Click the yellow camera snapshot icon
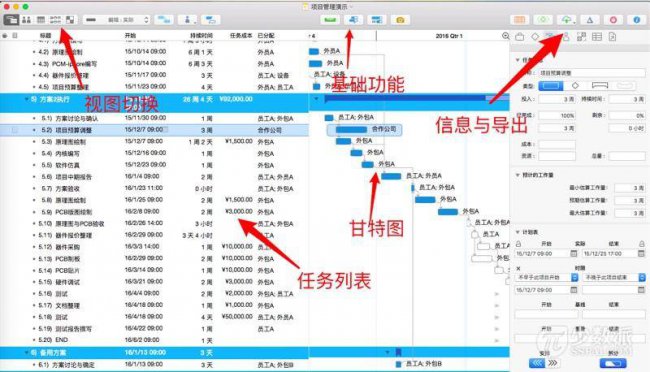 click(x=400, y=19)
